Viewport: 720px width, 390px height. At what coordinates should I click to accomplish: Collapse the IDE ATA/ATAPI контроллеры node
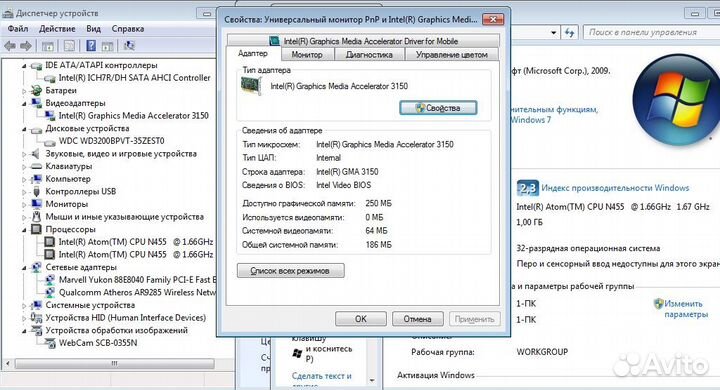point(24,66)
